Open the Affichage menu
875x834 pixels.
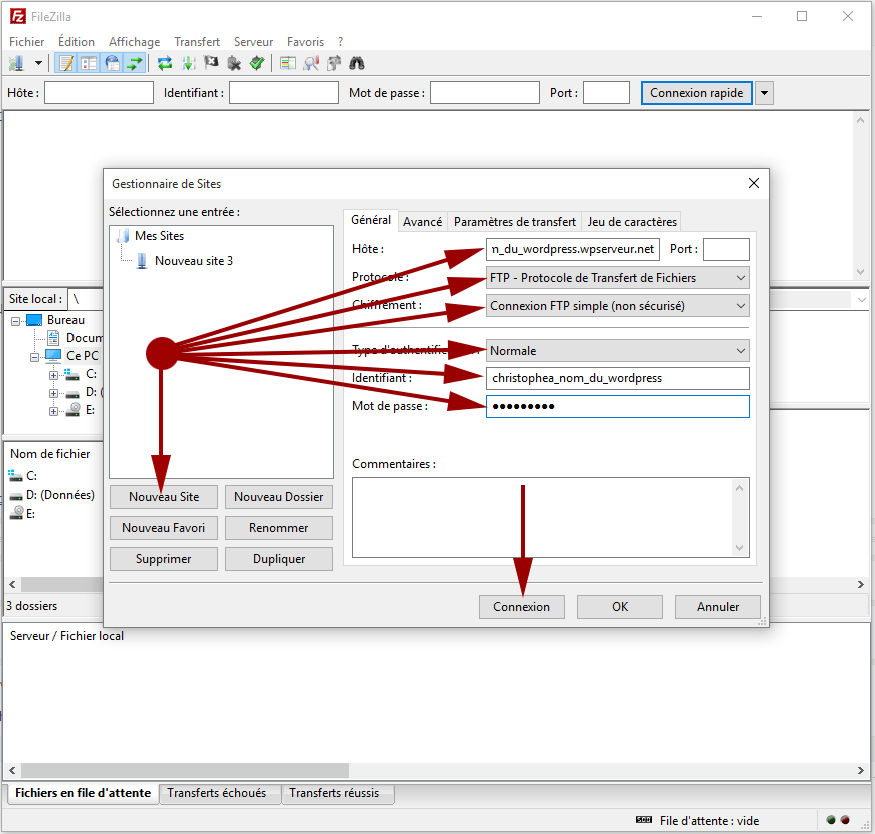(x=134, y=42)
